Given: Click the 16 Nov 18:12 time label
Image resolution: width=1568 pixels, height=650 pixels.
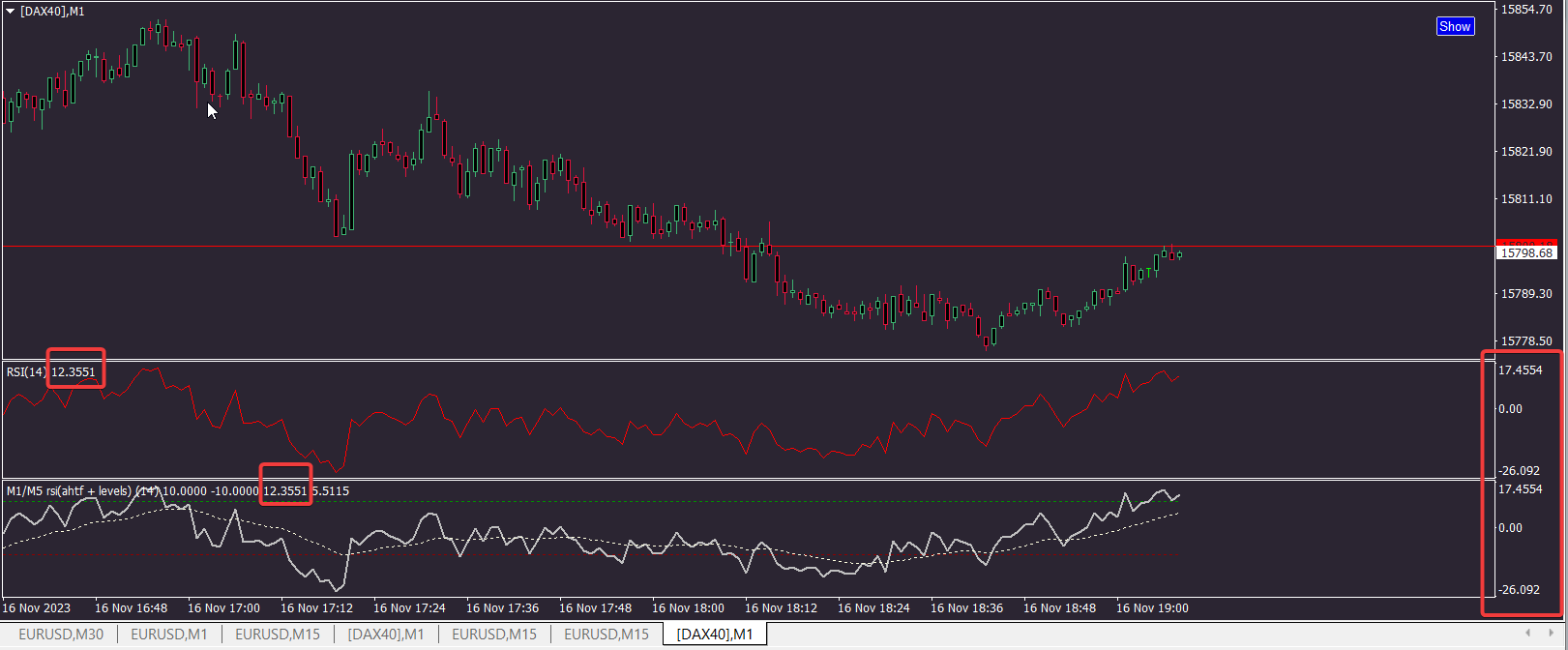Looking at the screenshot, I should 781,608.
